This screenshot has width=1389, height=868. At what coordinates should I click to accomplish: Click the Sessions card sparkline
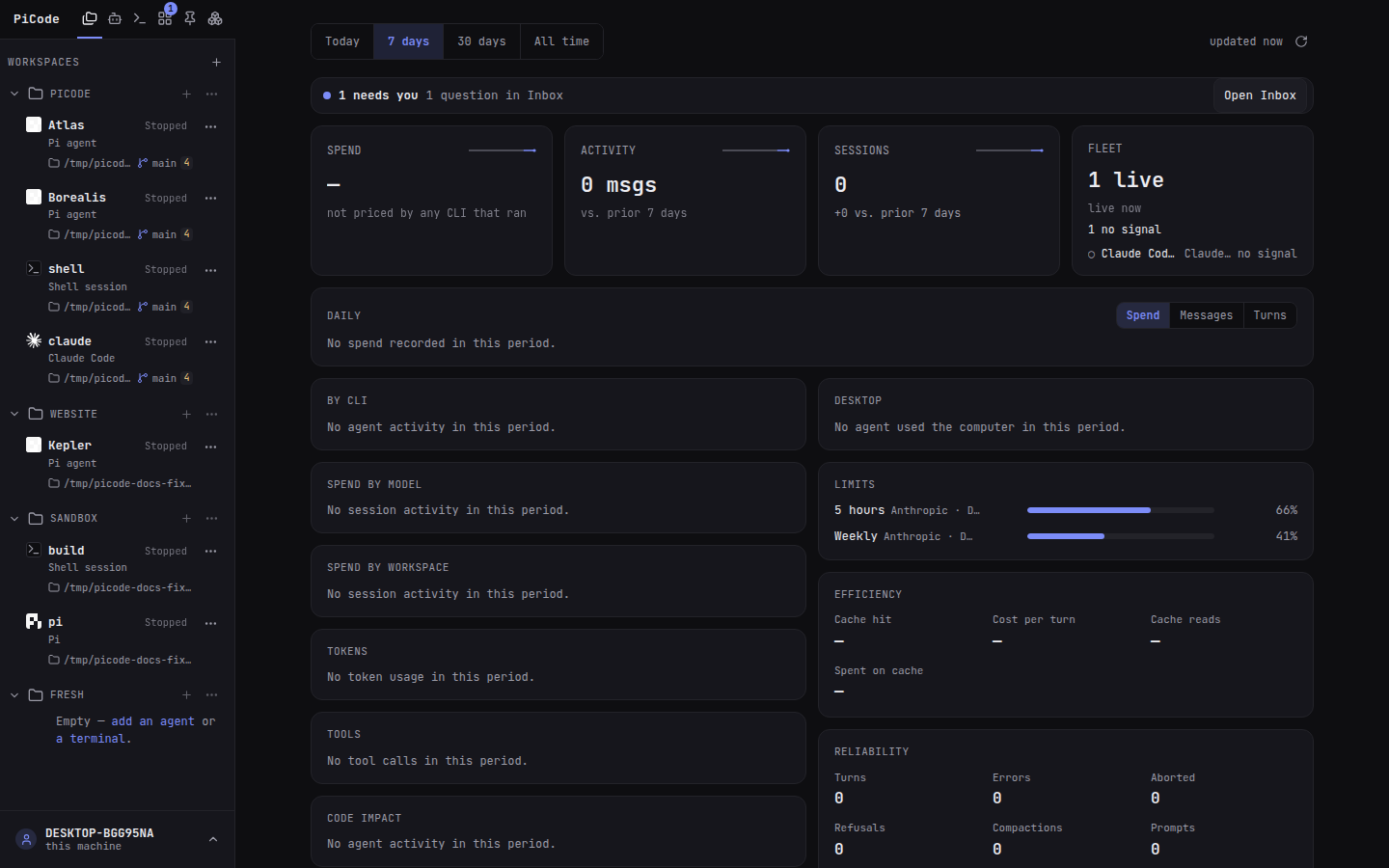coord(1010,150)
